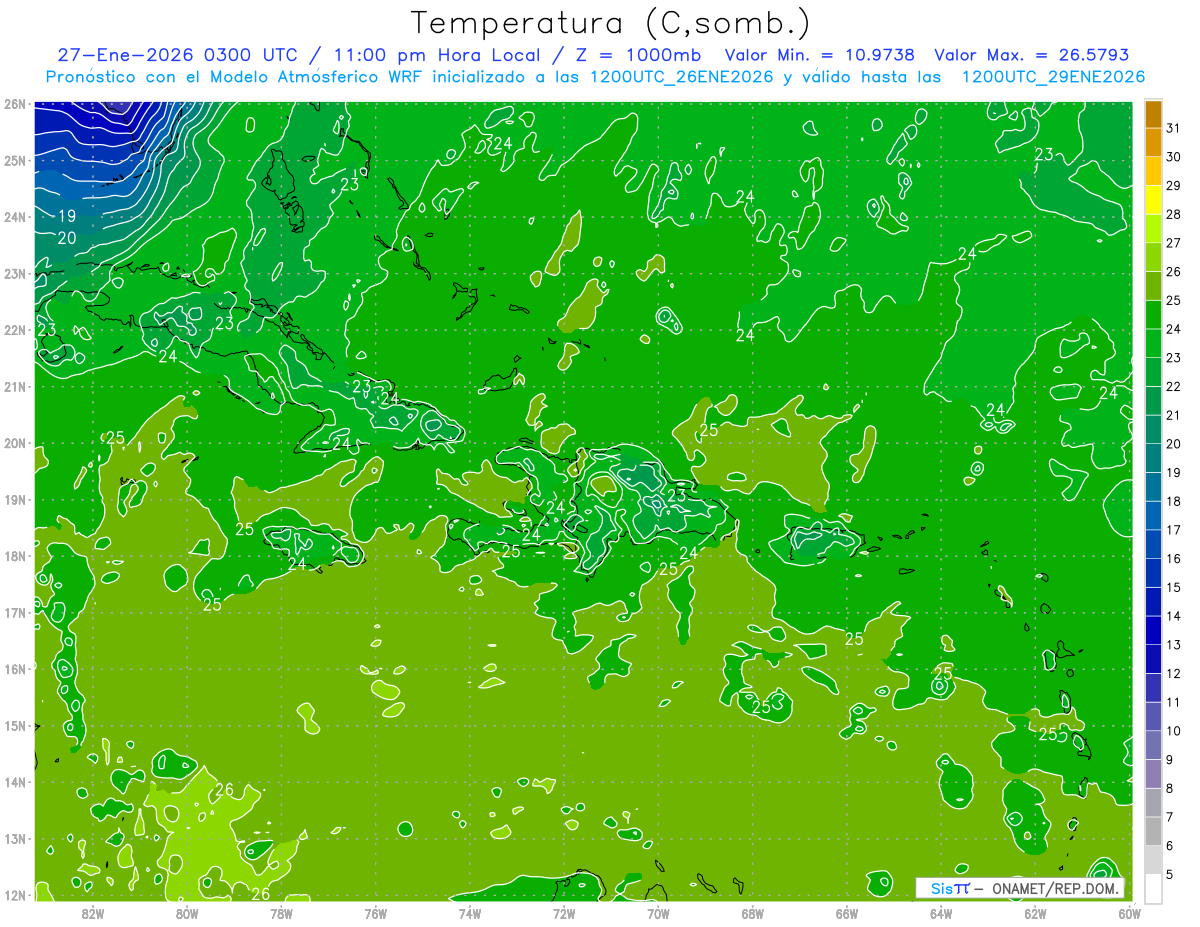Click the '1200UTC_29ENE2026' valid-until time

1053,77
